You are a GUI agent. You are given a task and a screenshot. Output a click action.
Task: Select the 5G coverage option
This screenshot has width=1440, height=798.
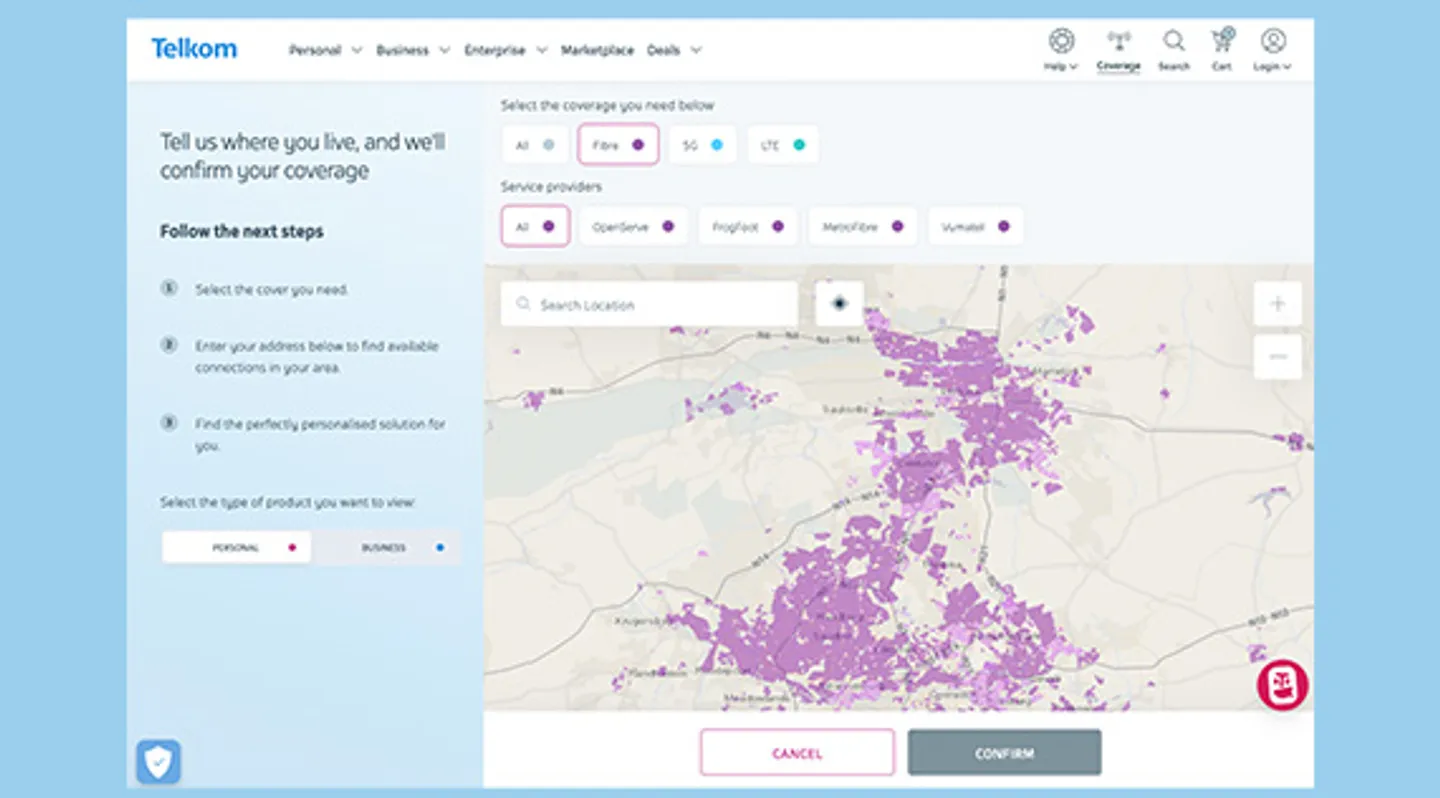(x=702, y=145)
